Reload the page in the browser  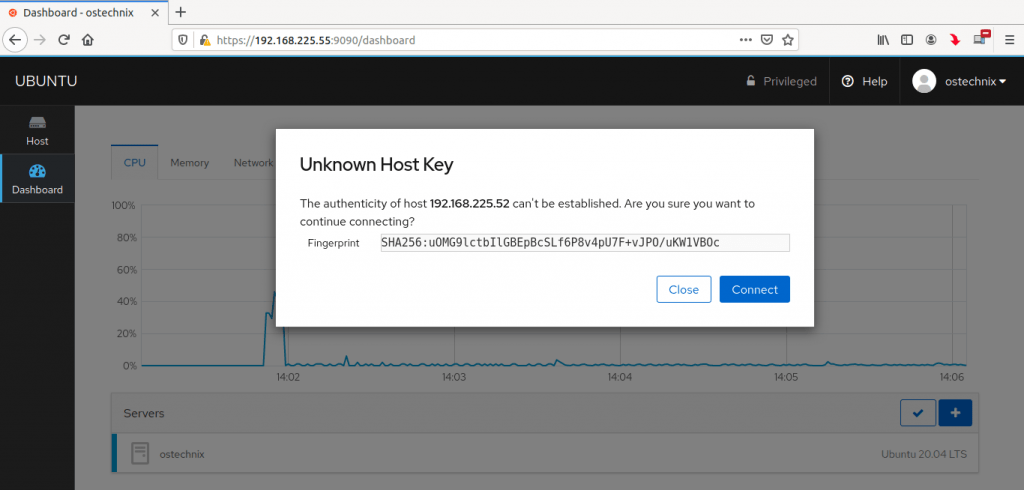coord(64,40)
